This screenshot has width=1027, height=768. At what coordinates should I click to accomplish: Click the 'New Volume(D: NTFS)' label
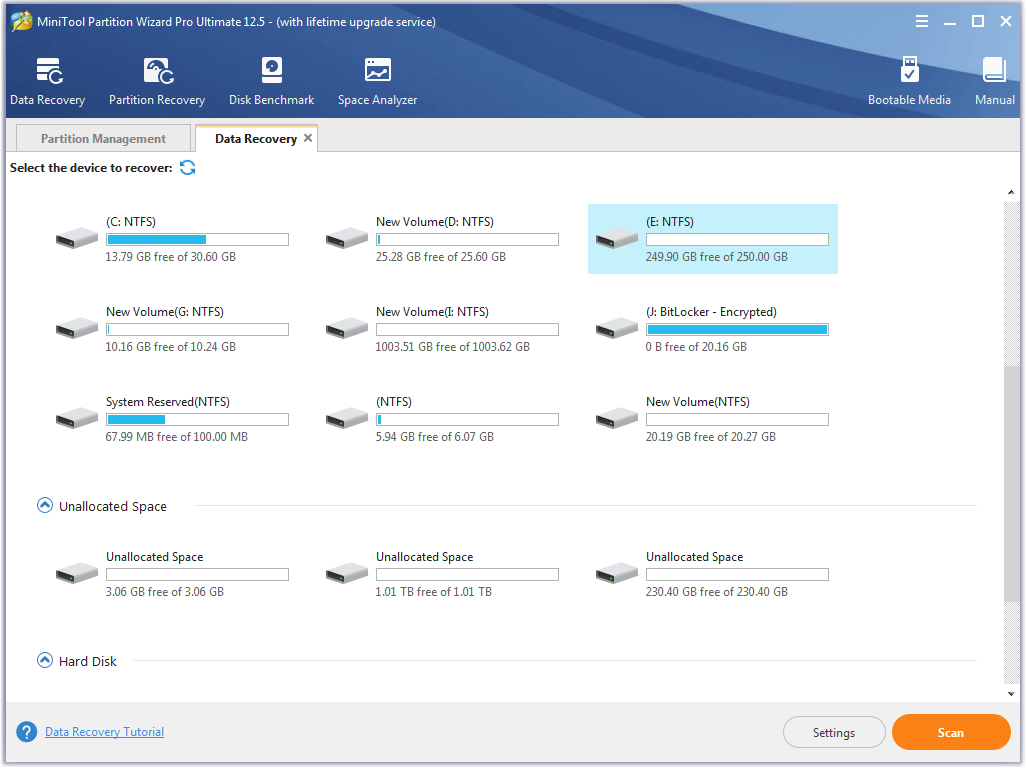(x=435, y=222)
